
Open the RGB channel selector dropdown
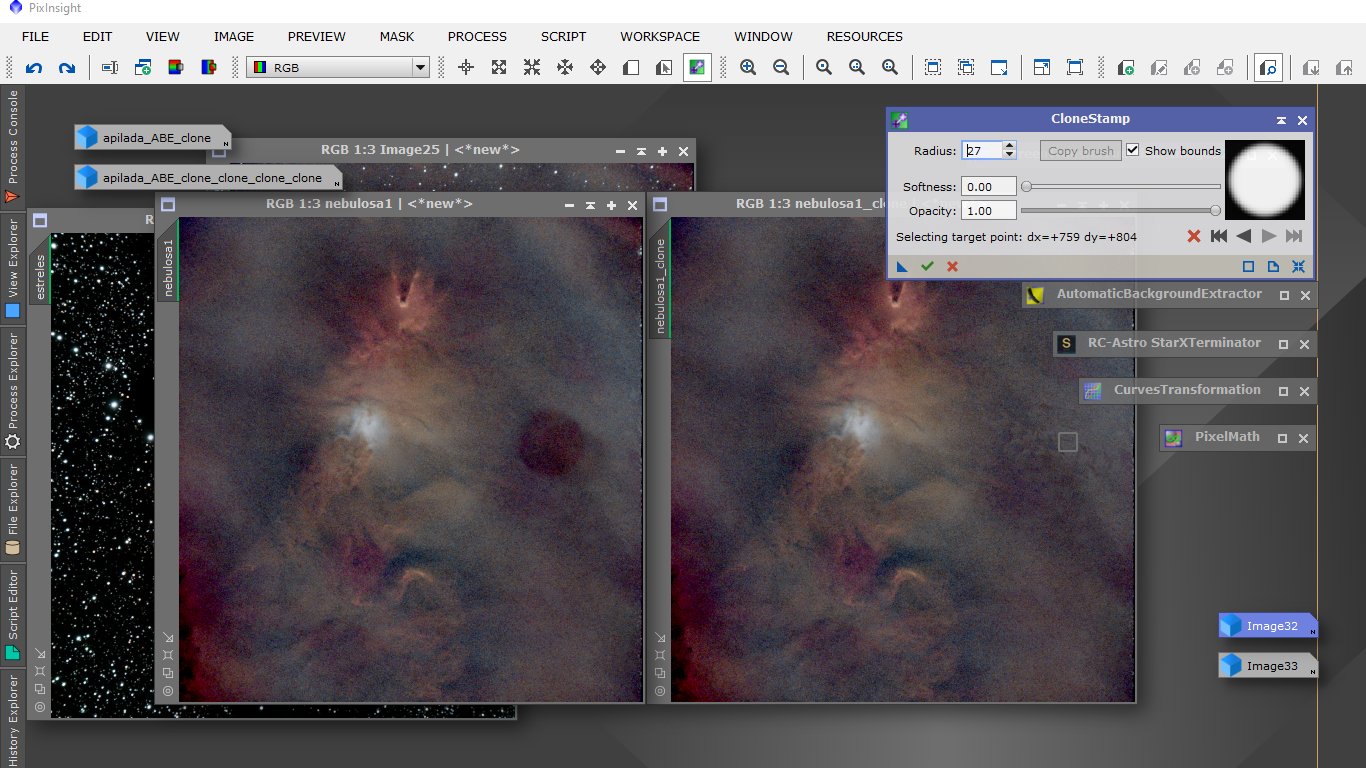(x=339, y=68)
